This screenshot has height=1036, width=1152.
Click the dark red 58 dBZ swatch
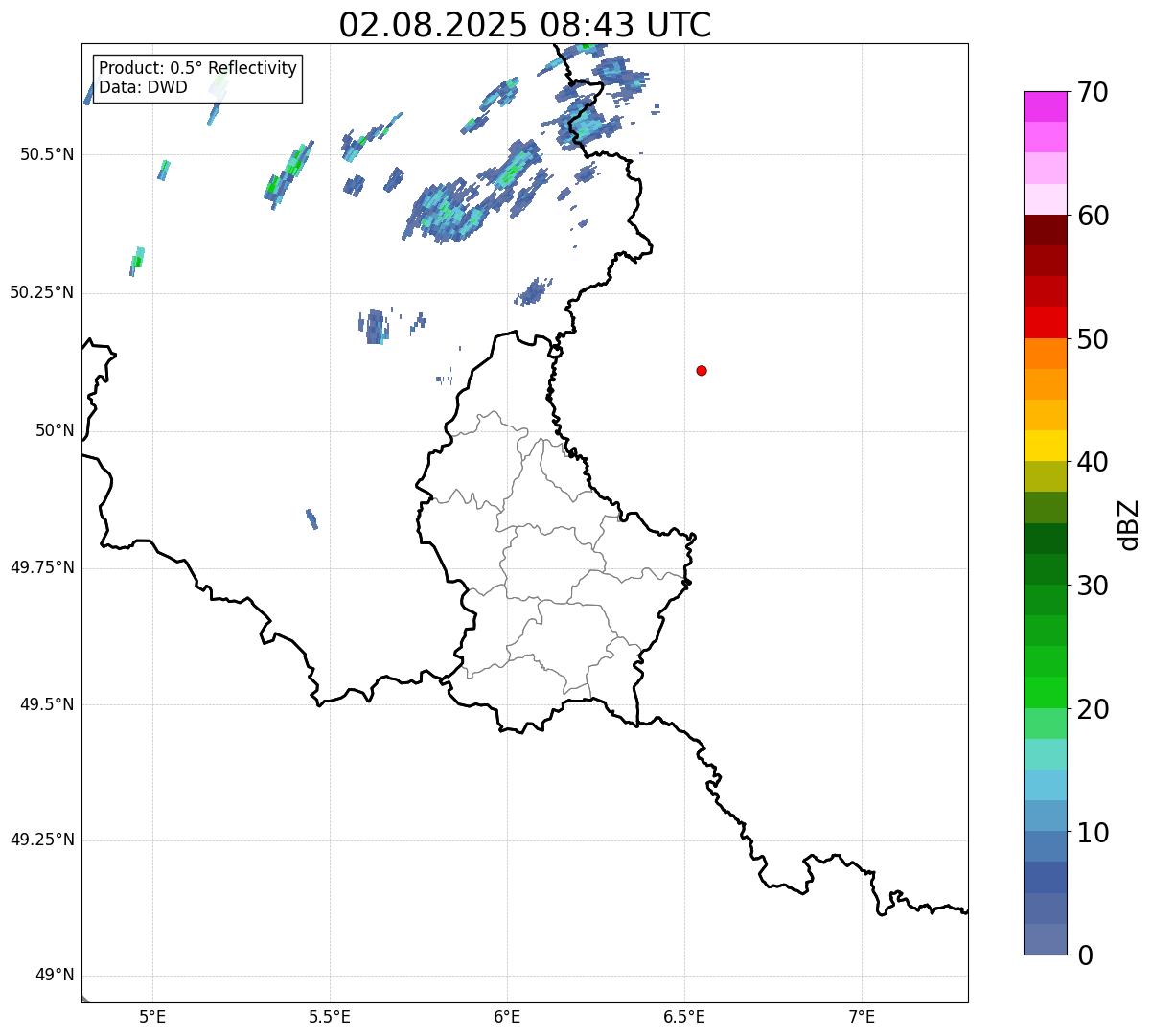click(x=1045, y=230)
